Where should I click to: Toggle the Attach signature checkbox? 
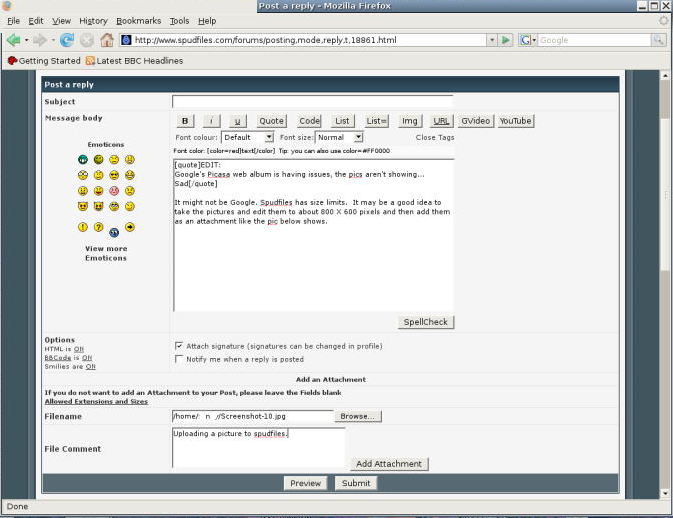pos(179,346)
